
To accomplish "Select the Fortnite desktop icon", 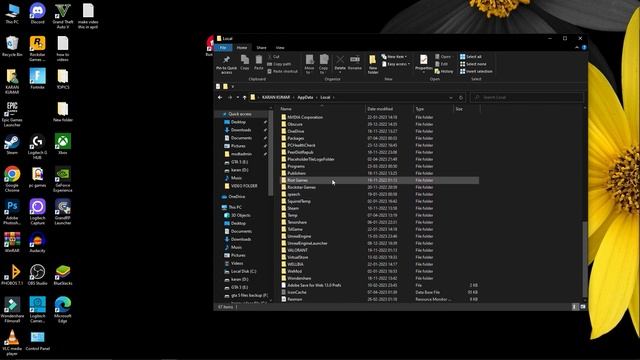I will point(38,79).
